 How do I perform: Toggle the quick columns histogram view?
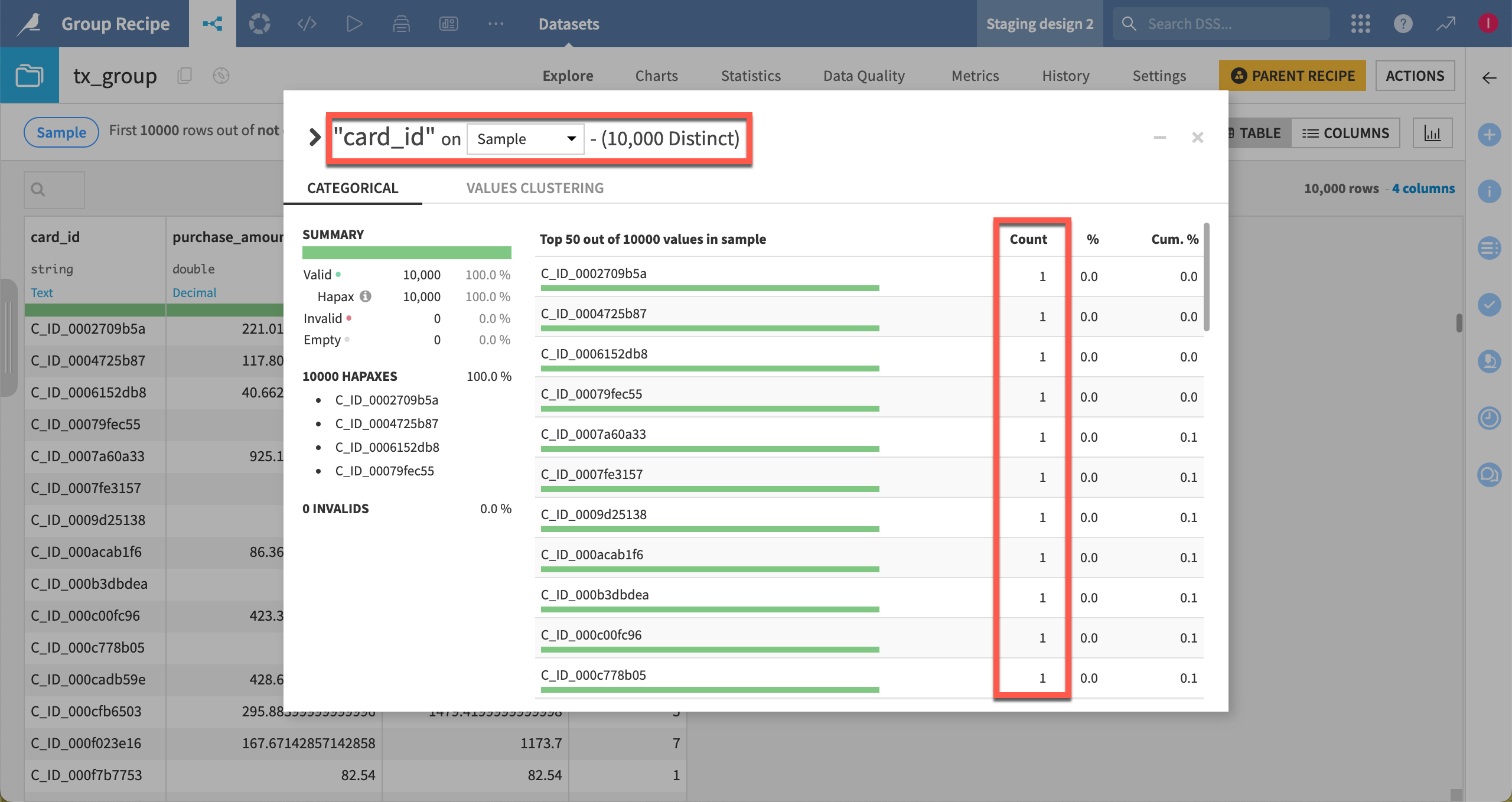(x=1433, y=133)
